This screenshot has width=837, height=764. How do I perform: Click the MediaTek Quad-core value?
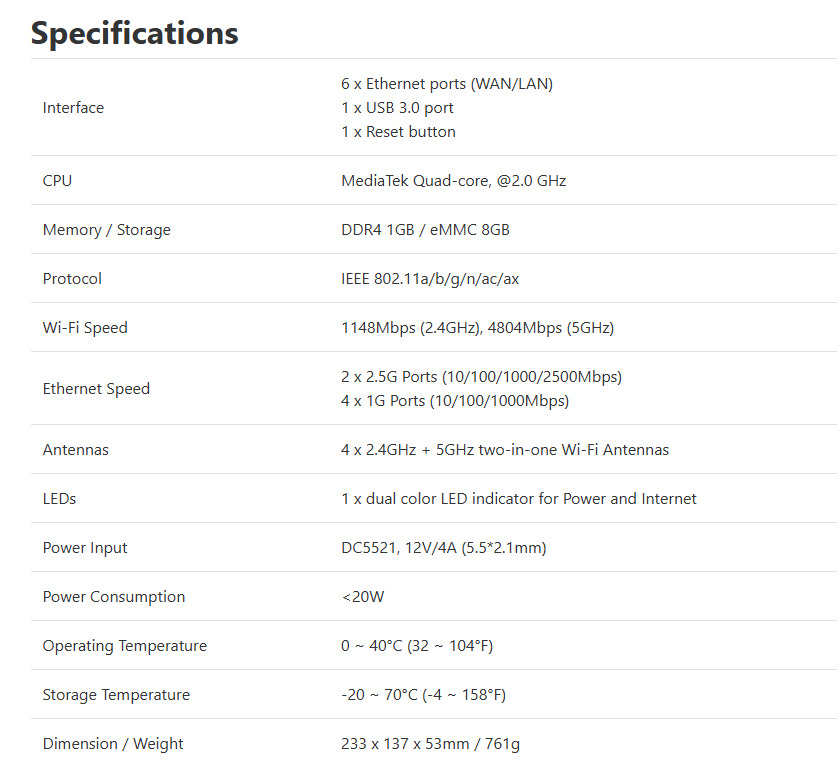[x=453, y=181]
